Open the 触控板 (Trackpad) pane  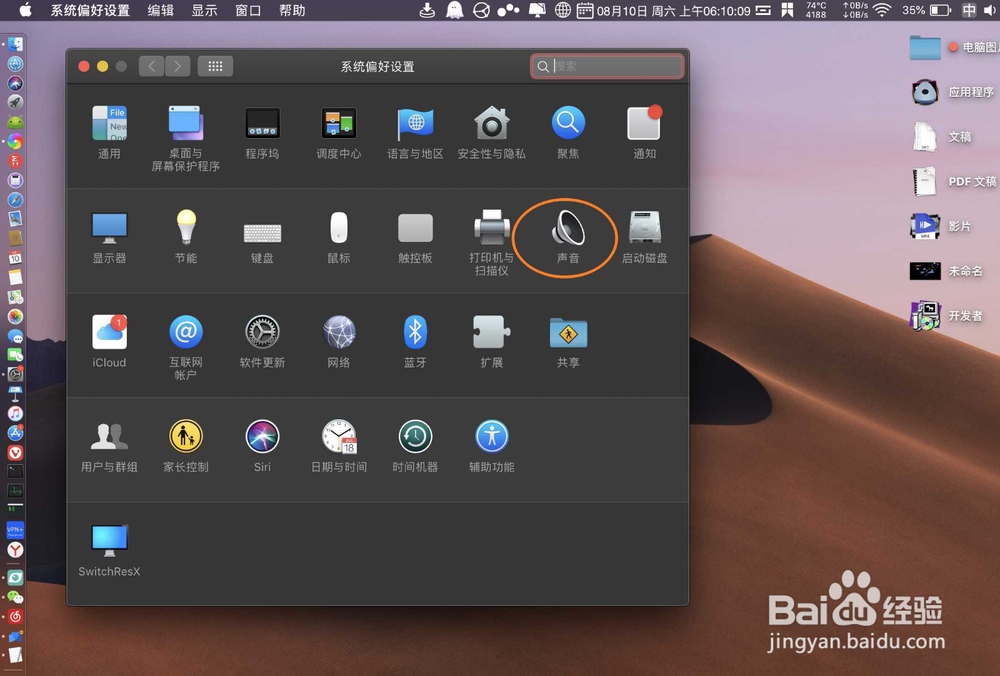[415, 239]
